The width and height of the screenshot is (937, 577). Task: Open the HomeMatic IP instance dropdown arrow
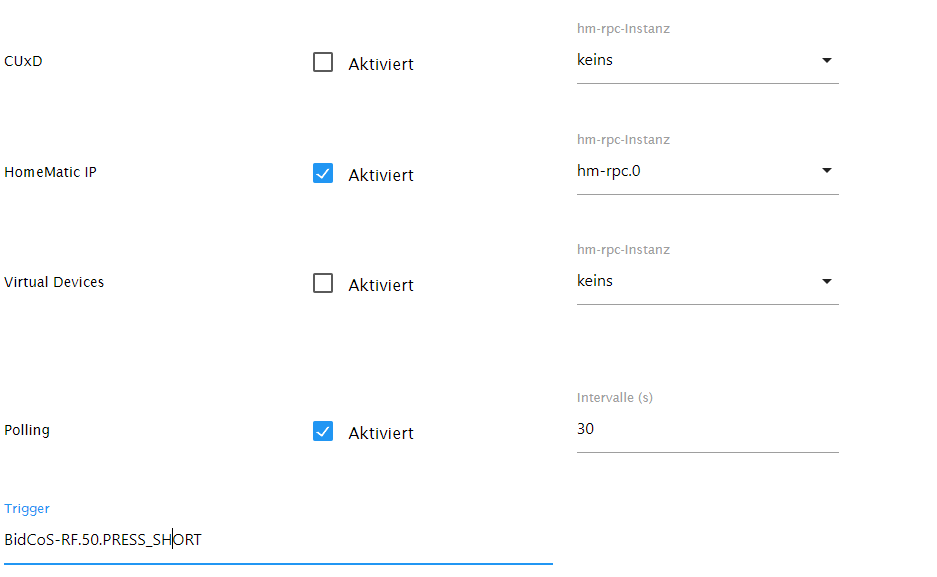point(826,171)
